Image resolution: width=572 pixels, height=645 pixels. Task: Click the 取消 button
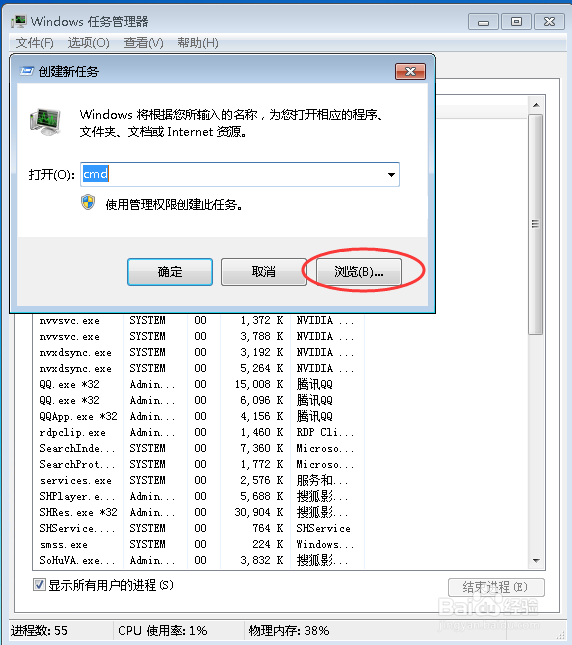(264, 272)
